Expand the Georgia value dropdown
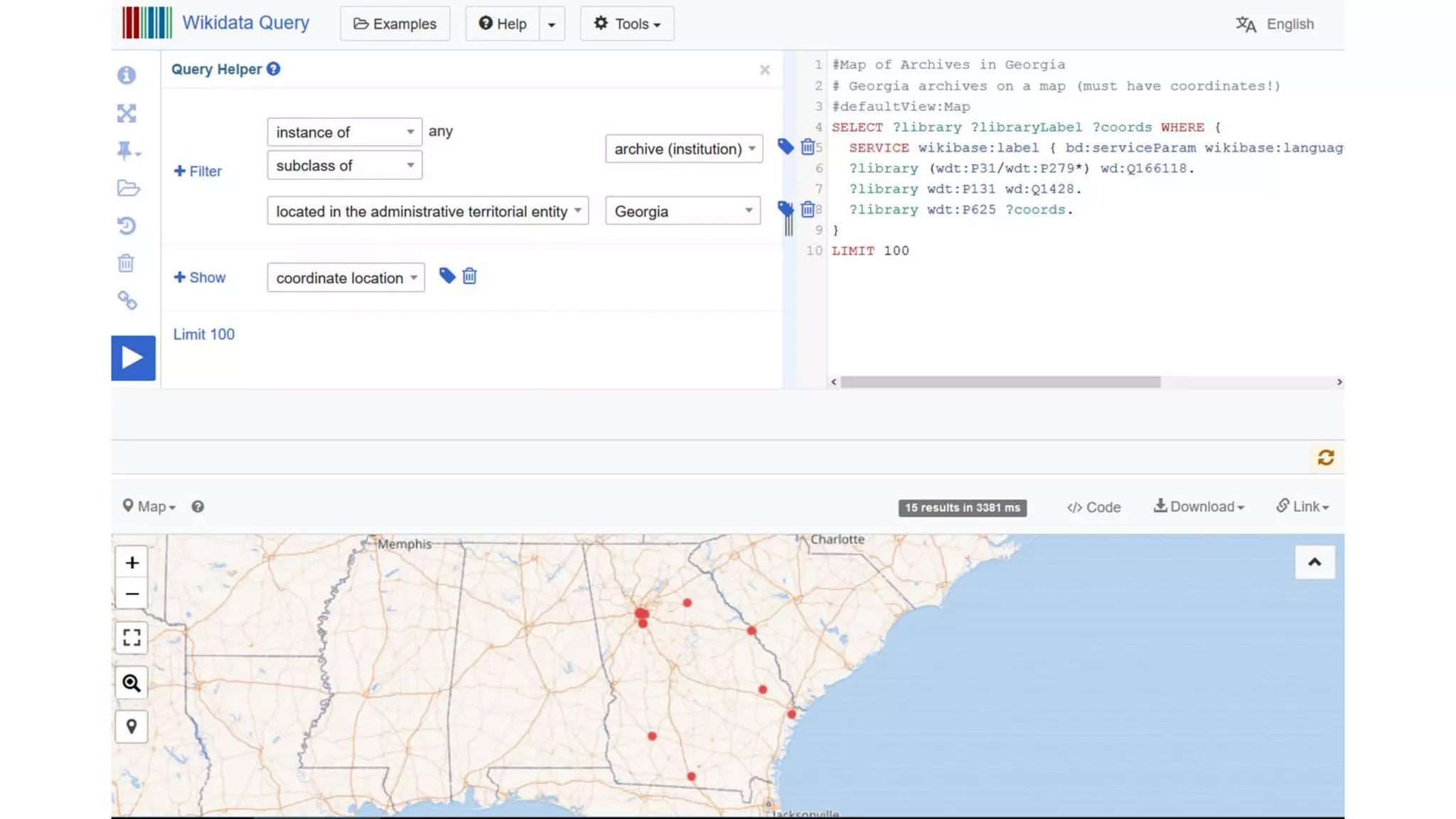1456x819 pixels. click(682, 211)
